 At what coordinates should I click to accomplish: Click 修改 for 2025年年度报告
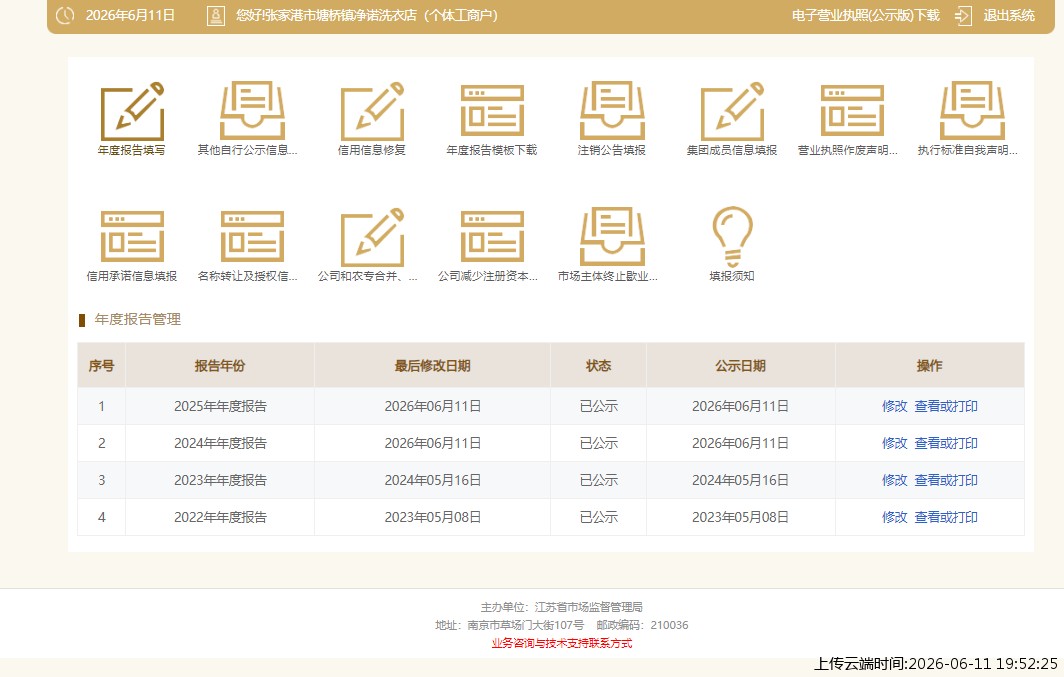coord(894,406)
